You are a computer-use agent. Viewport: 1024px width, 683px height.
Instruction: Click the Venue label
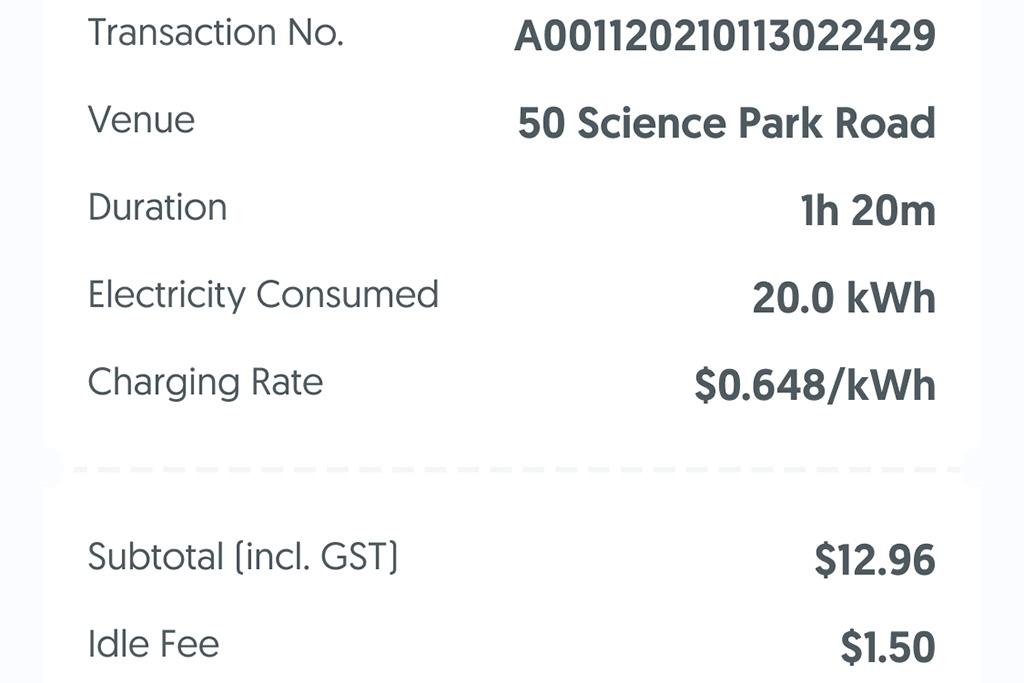point(141,120)
